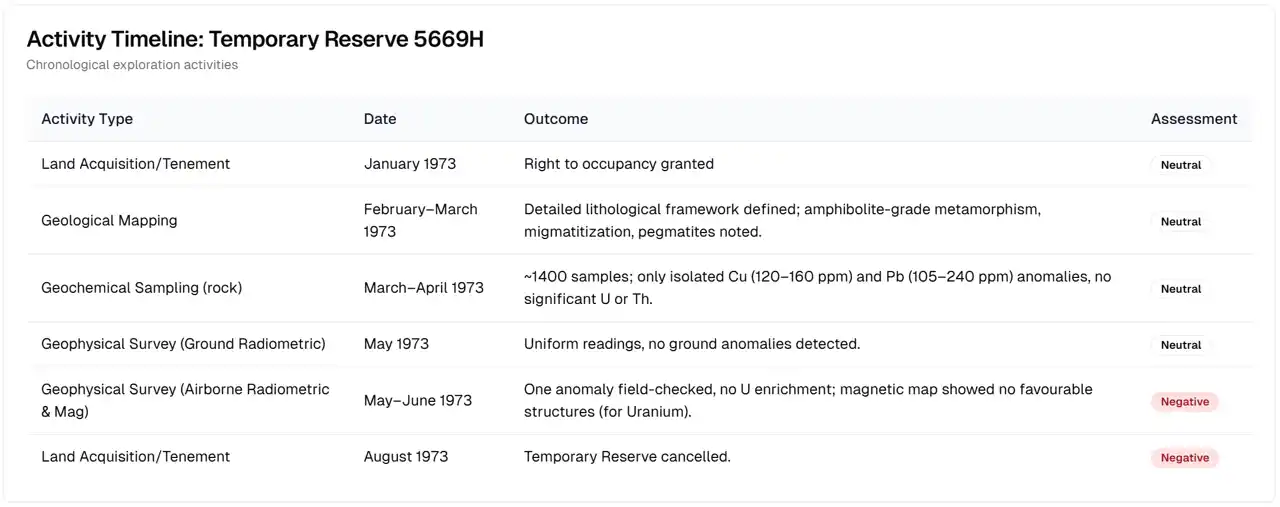Click the Outcome column header
Viewport: 1280px width, 507px height.
tap(556, 119)
